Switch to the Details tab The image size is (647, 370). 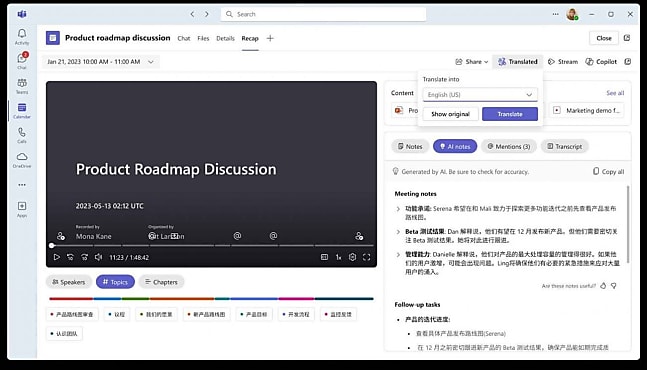click(x=225, y=38)
